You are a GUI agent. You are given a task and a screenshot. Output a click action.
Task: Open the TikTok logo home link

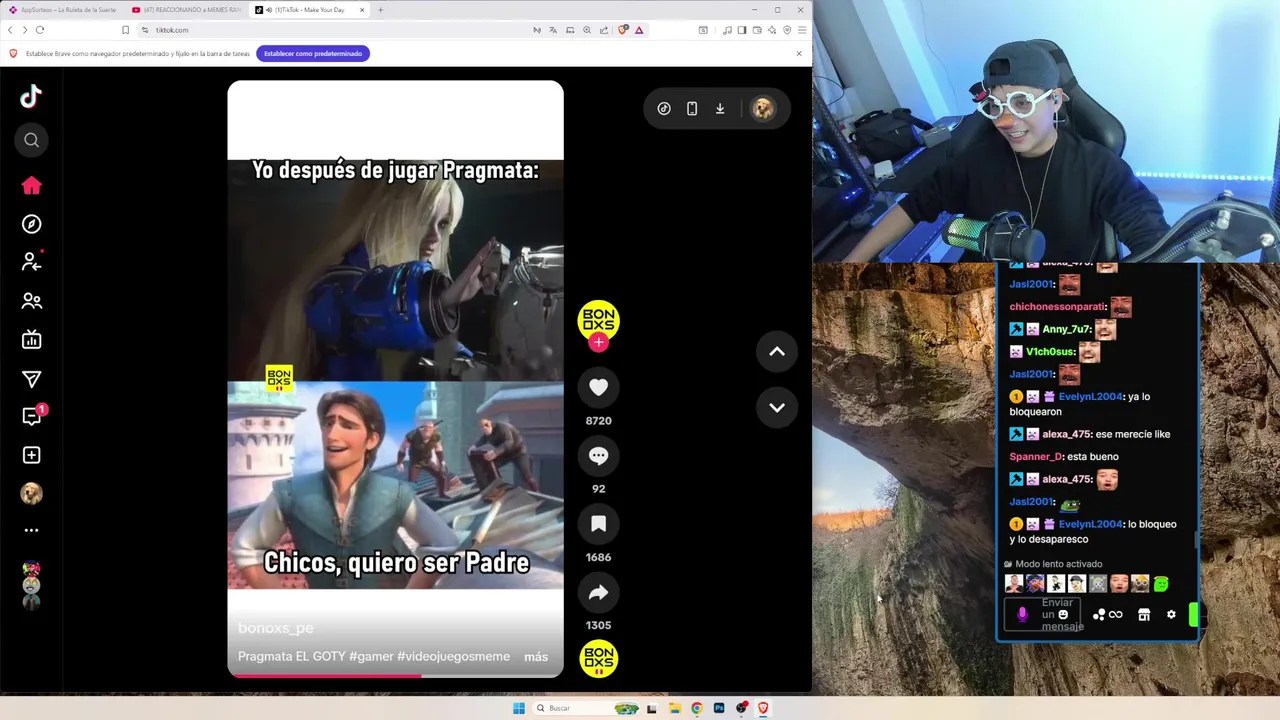[x=31, y=96]
